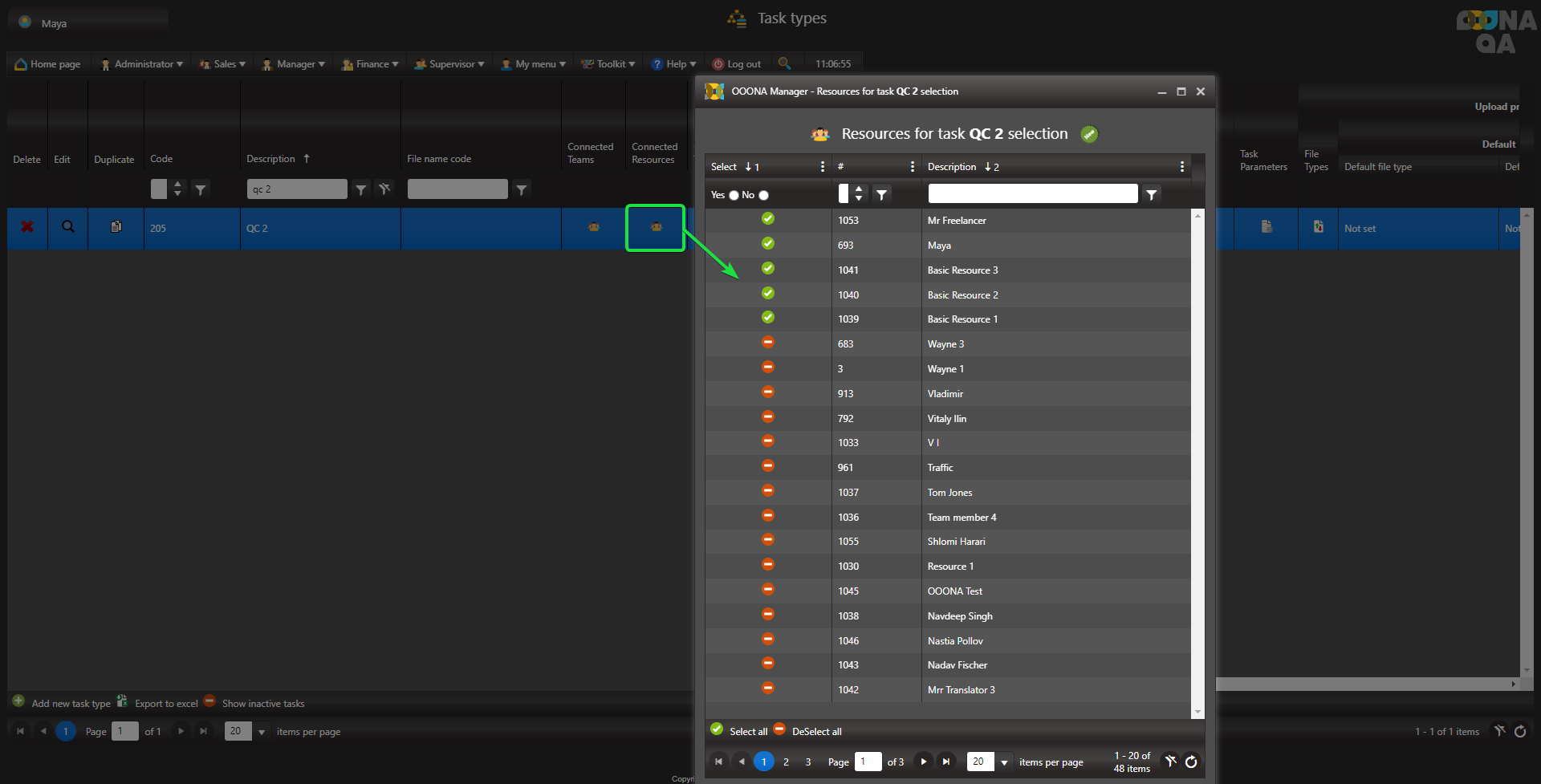Screen dimensions: 1541x784
Task: Open Connected Resources icon for QC 2
Action: [x=656, y=227]
